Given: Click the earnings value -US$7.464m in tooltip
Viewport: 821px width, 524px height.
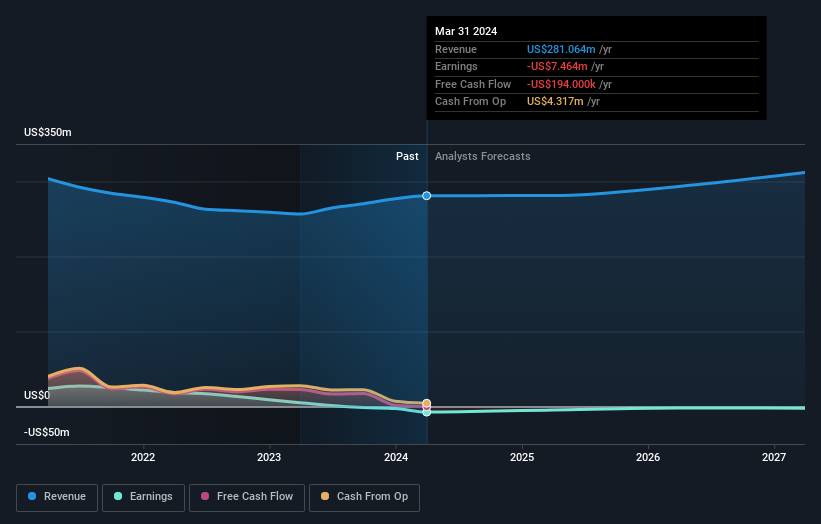Looking at the screenshot, I should coord(557,66).
